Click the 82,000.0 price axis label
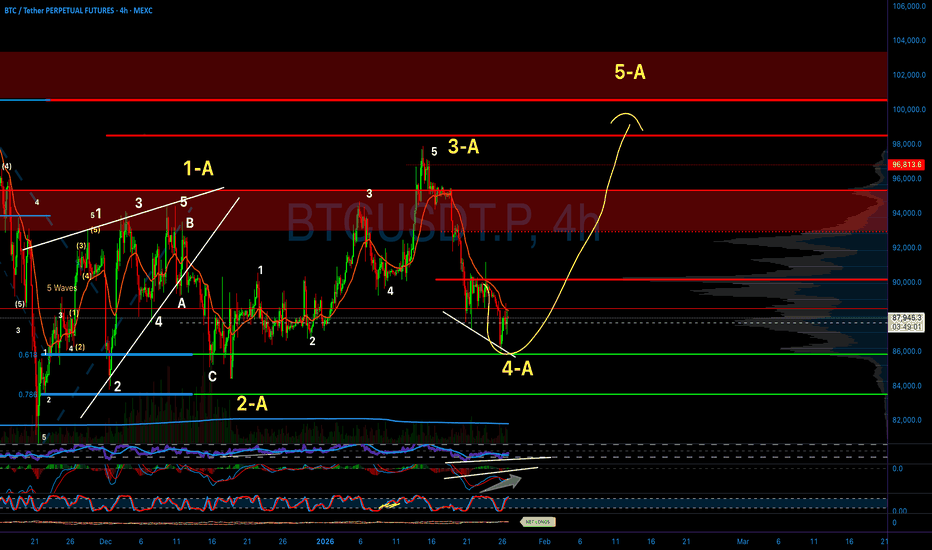The height and width of the screenshot is (550, 932). pyautogui.click(x=909, y=420)
